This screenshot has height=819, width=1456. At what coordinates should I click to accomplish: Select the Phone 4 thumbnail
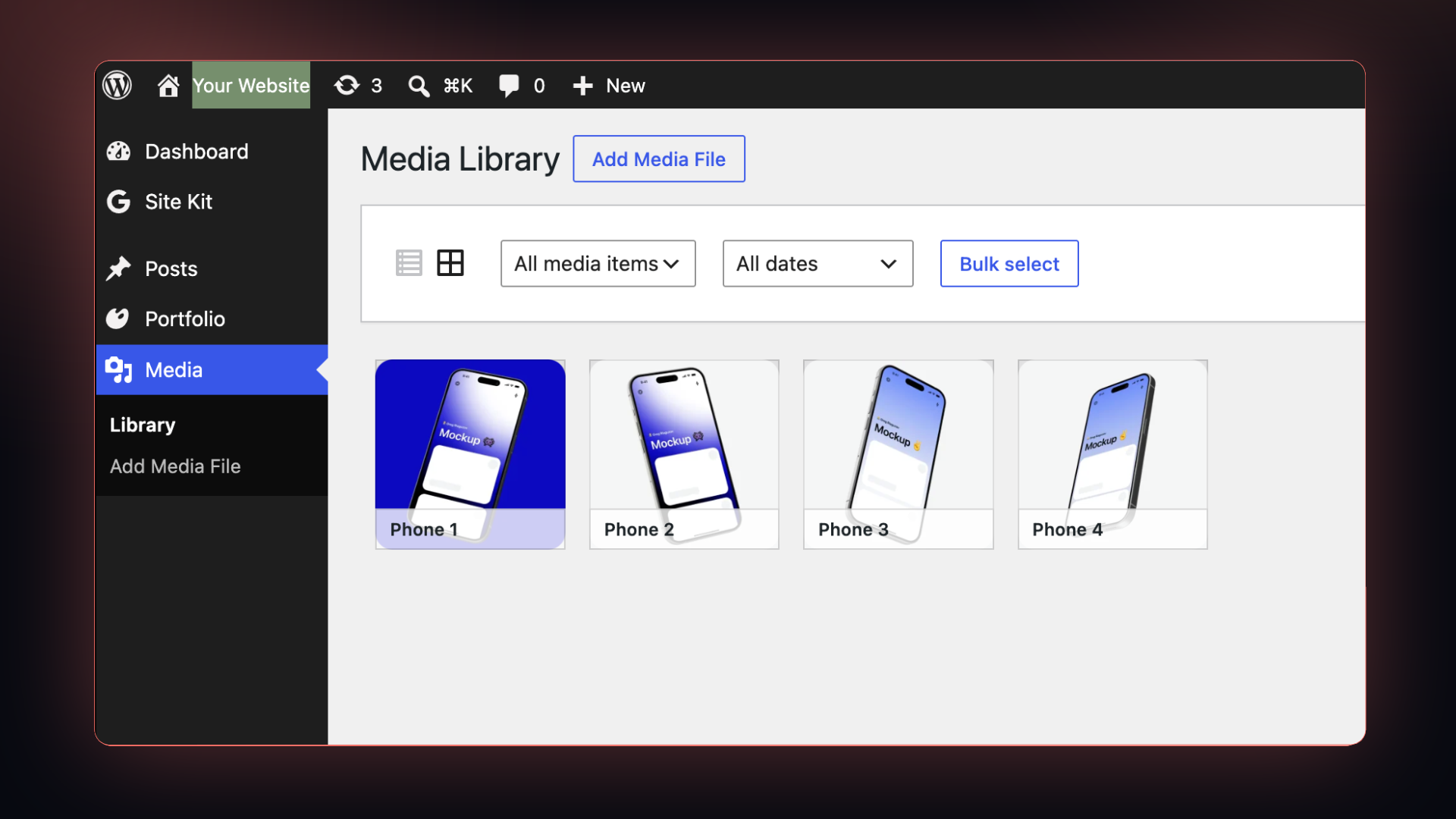pyautogui.click(x=1112, y=454)
